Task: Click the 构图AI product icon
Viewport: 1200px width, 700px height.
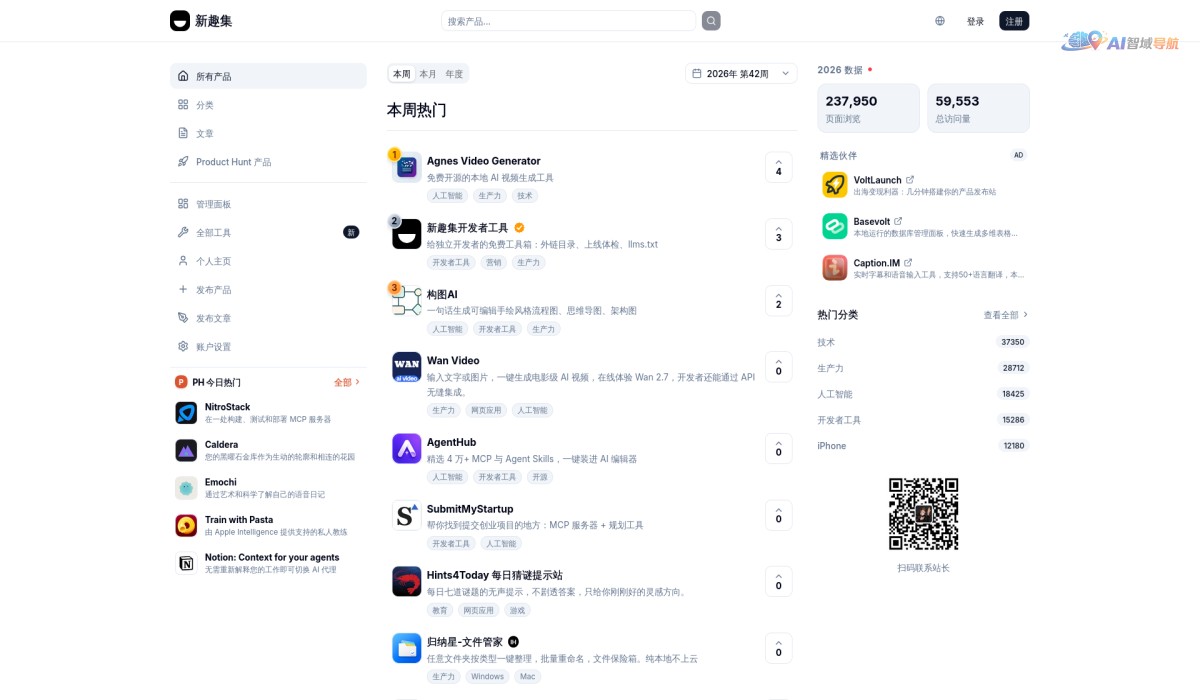Action: coord(407,301)
